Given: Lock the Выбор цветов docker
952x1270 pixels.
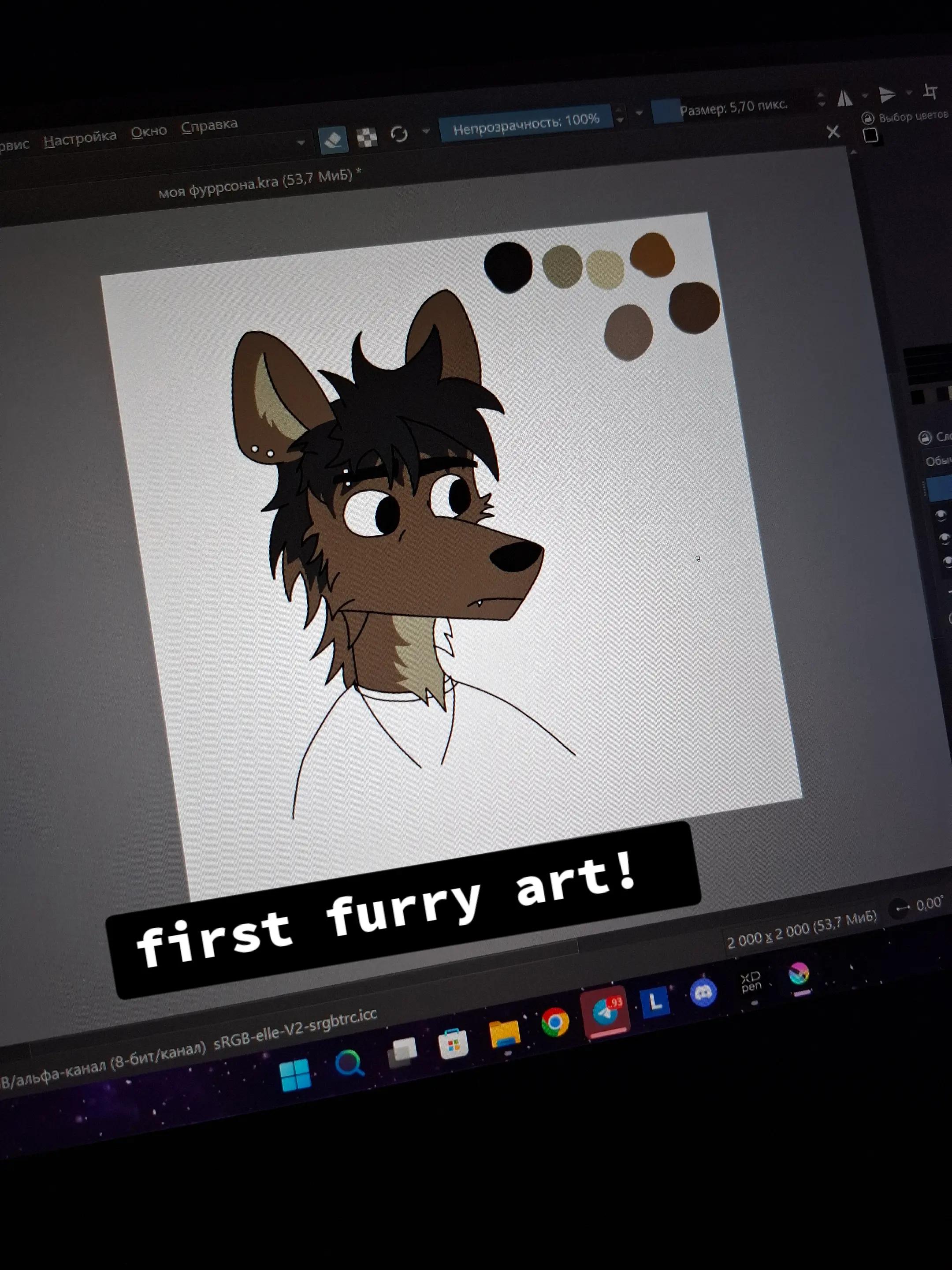Looking at the screenshot, I should [x=868, y=118].
